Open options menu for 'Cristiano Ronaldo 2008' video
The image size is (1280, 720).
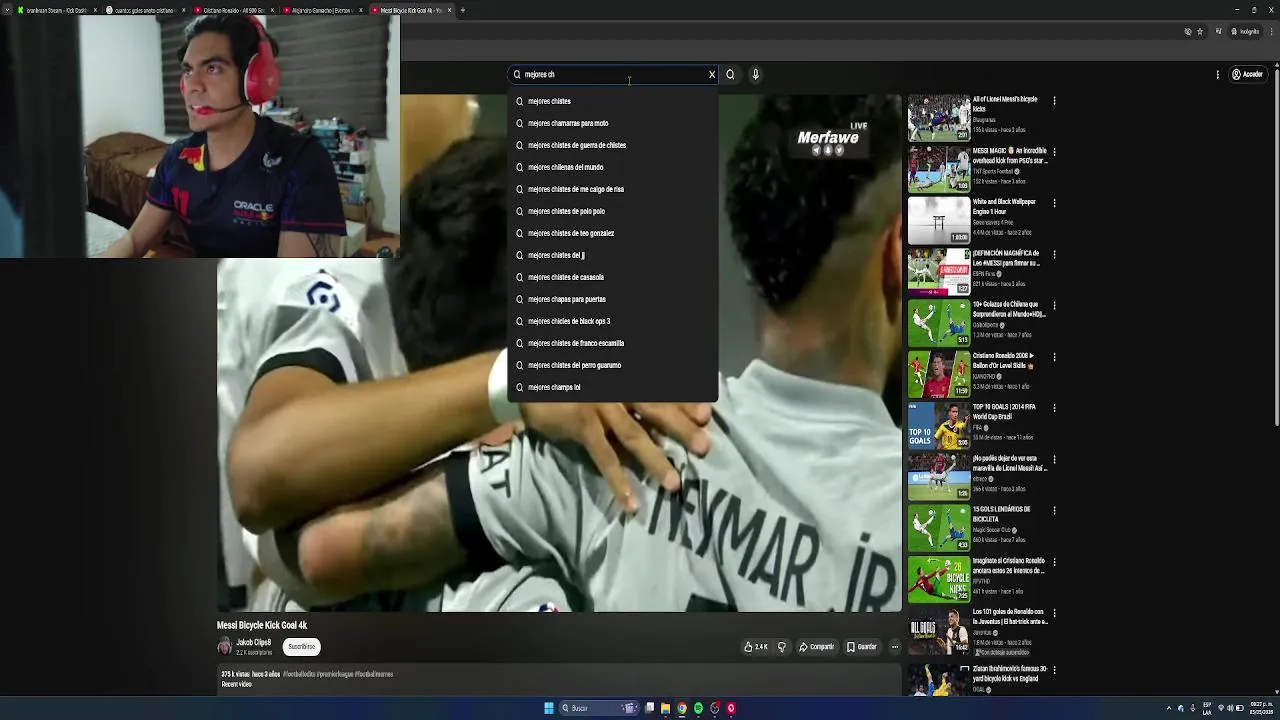[1054, 357]
